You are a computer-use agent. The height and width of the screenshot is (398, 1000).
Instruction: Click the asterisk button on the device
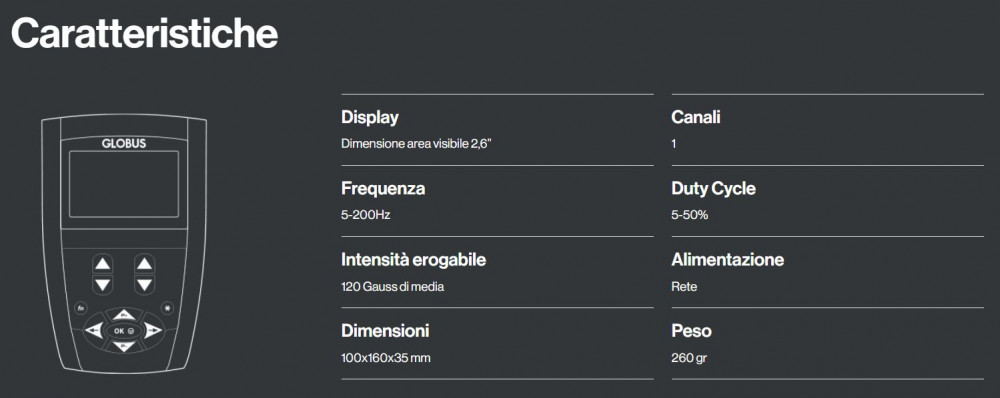(167, 307)
